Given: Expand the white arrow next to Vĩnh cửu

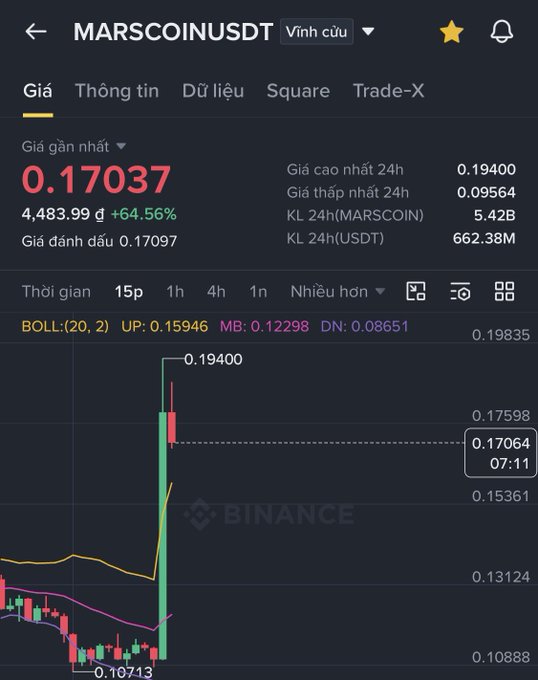Looking at the screenshot, I should coord(368,32).
